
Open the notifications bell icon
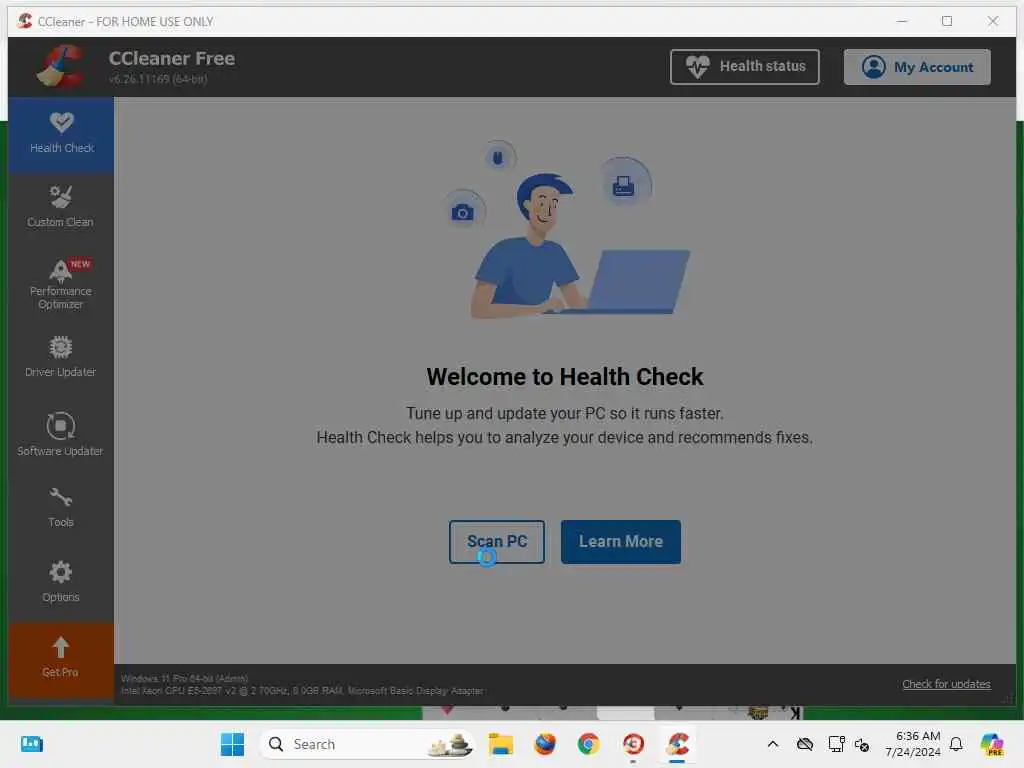tap(956, 744)
